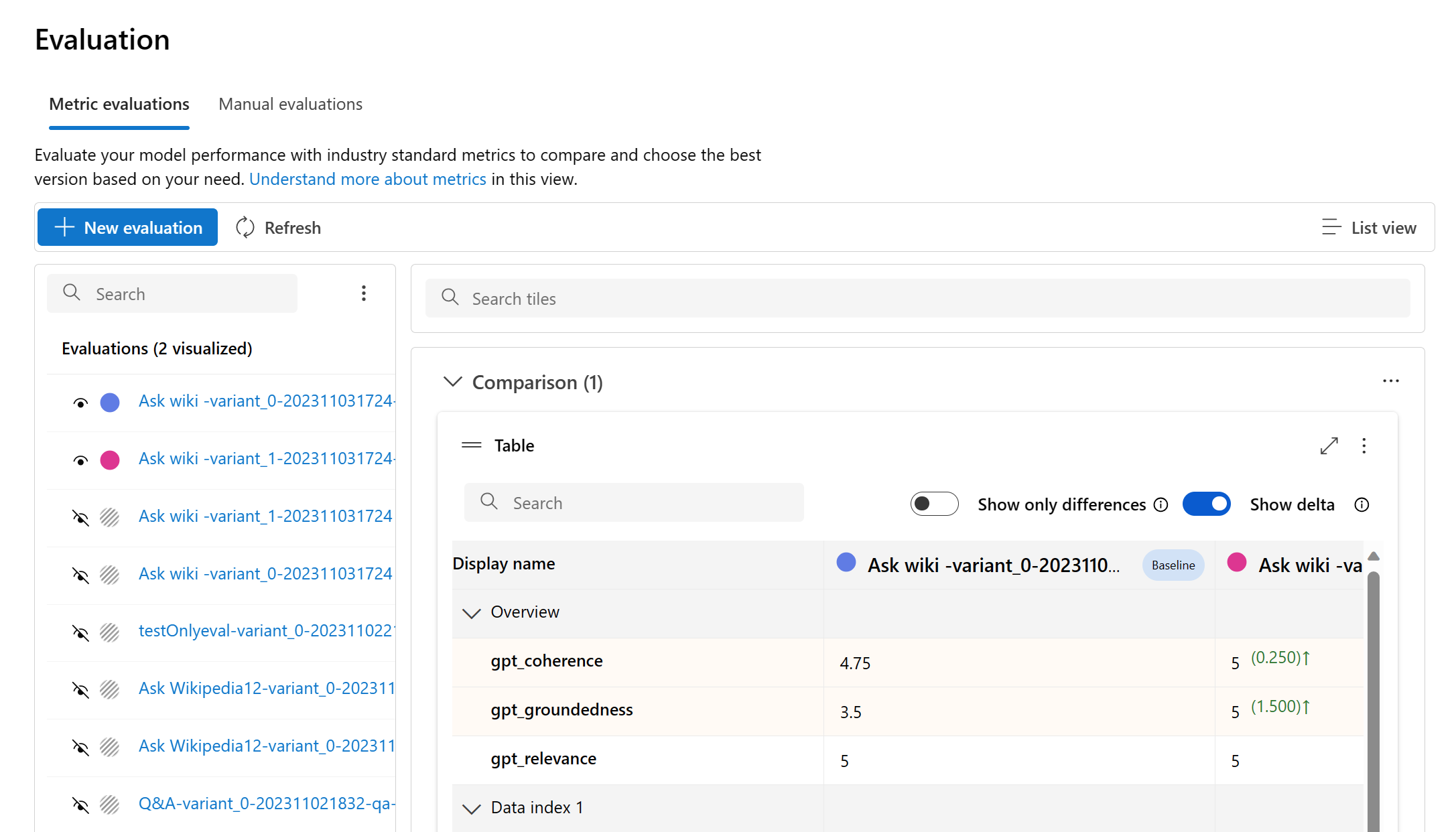Collapse the Comparison (1) section
The width and height of the screenshot is (1456, 832).
pos(453,382)
